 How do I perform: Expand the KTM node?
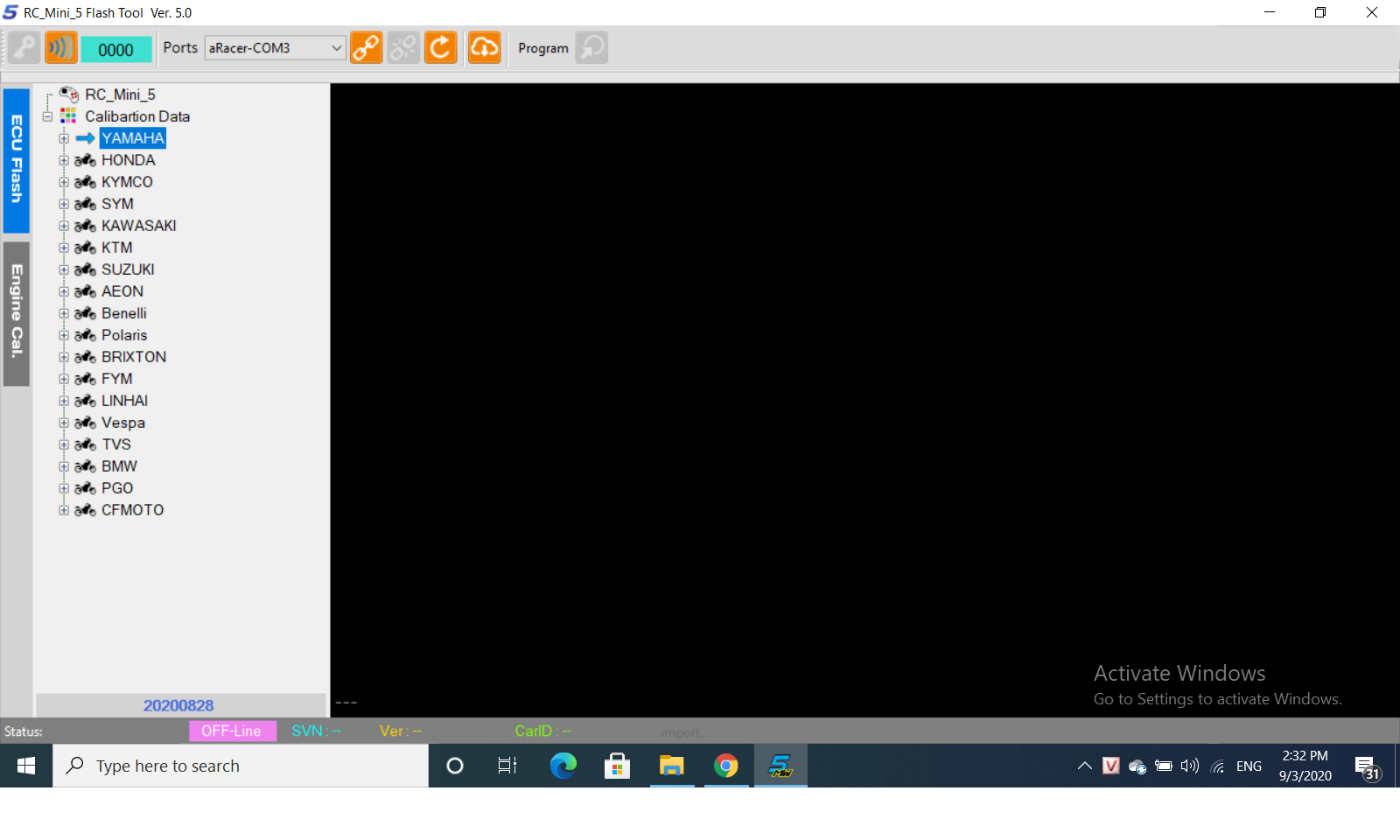[64, 248]
